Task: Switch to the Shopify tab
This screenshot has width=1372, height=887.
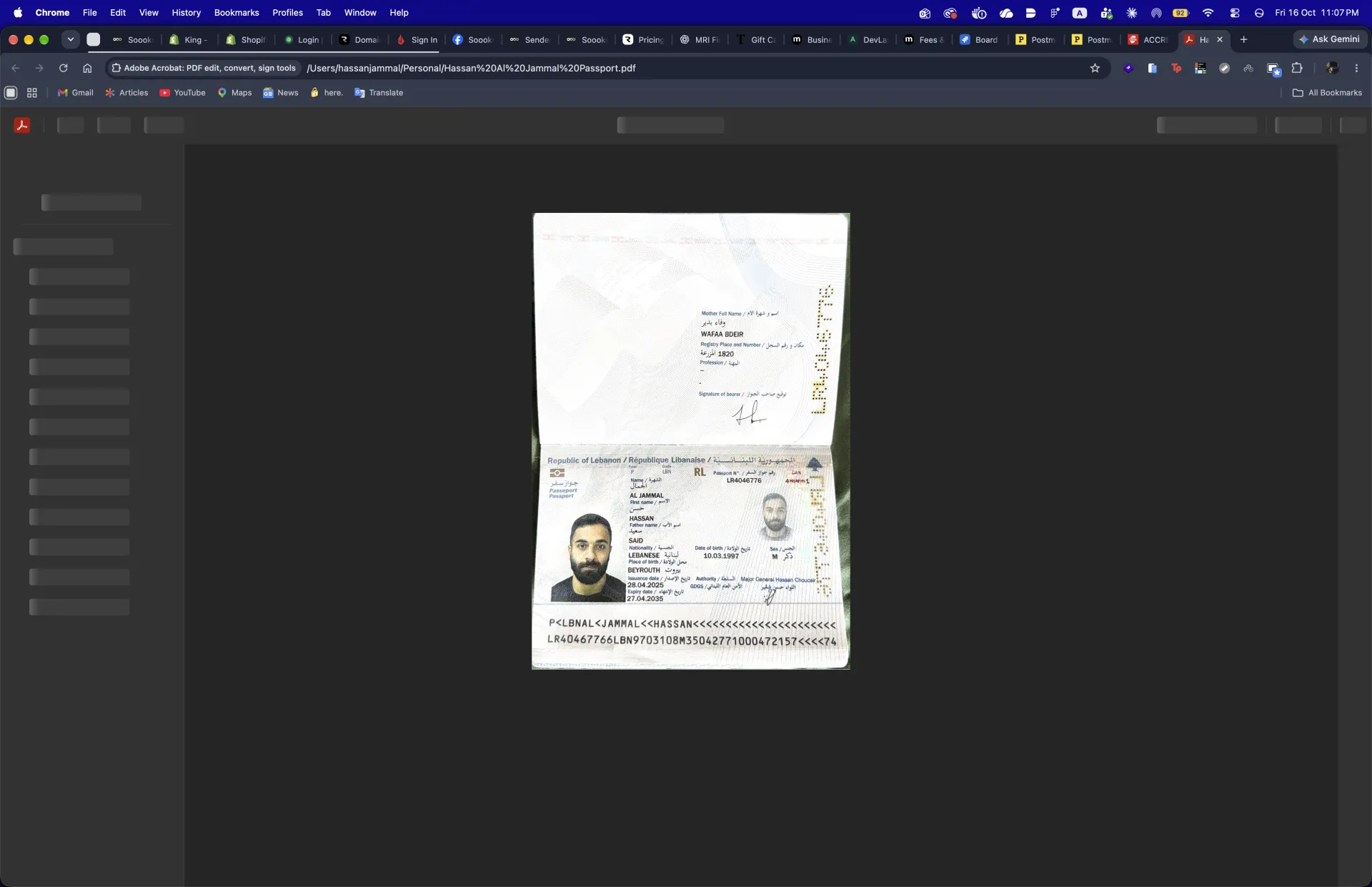Action: click(x=246, y=39)
